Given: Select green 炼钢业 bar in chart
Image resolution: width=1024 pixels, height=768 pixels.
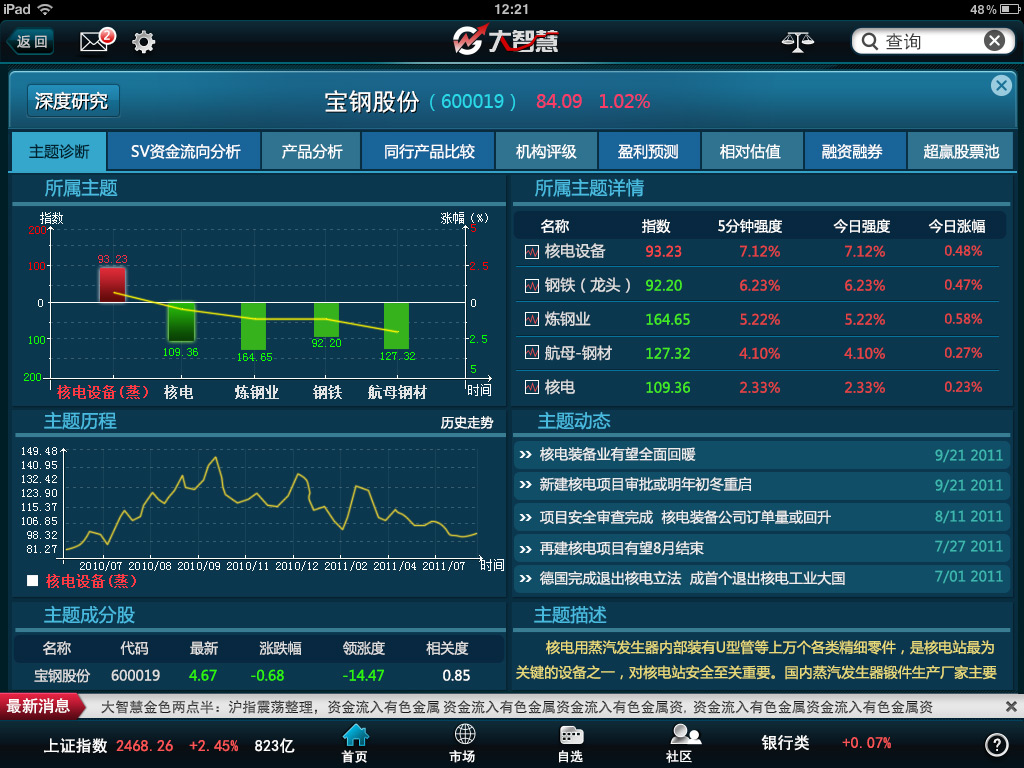Looking at the screenshot, I should click(x=253, y=327).
